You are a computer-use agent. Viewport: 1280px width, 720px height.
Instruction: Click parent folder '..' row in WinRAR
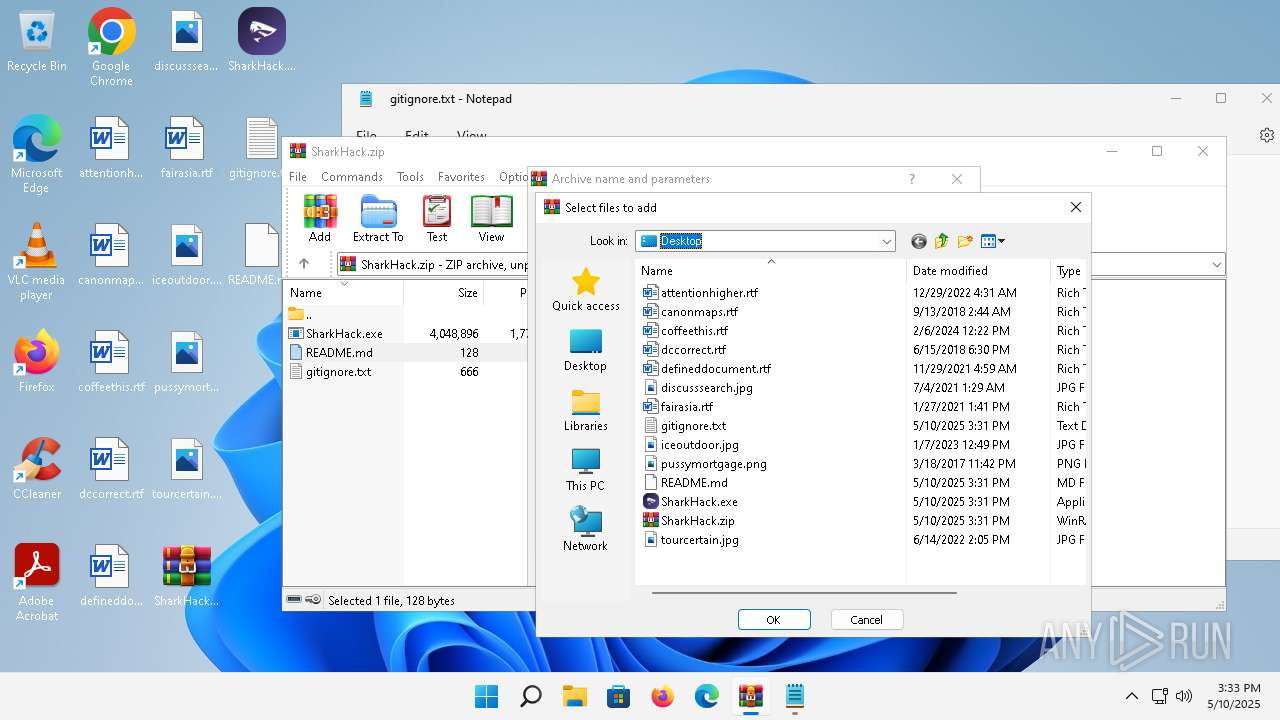(405, 315)
